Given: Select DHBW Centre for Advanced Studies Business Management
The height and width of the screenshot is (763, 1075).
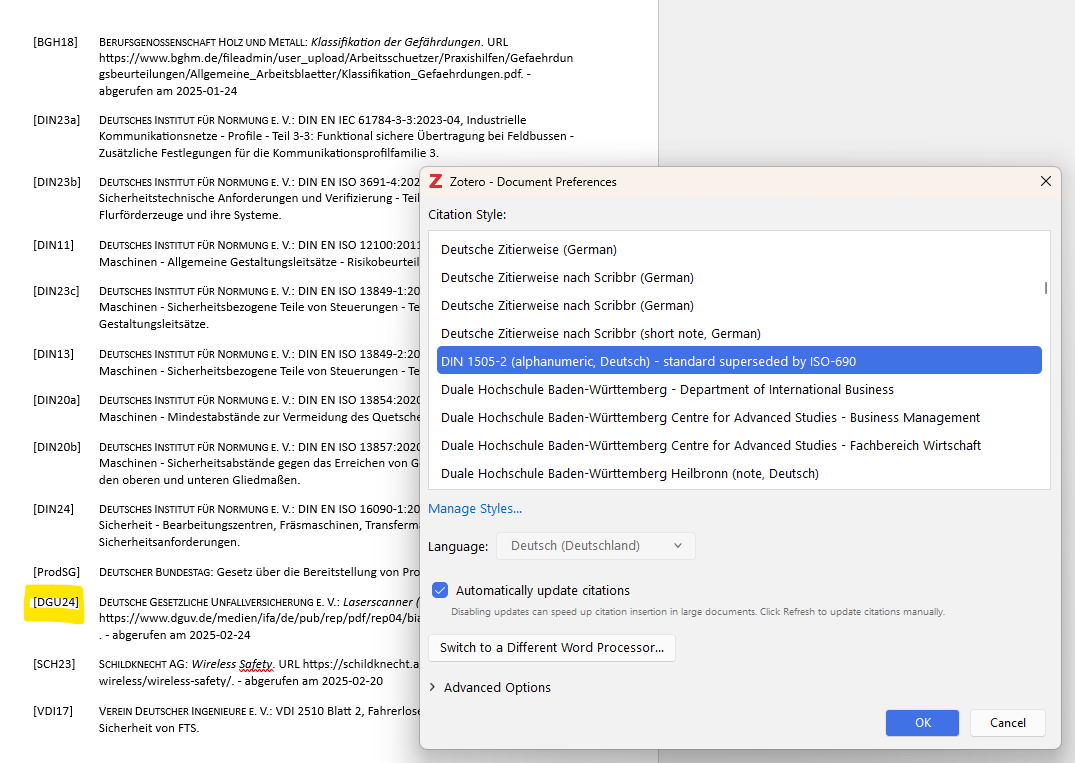Looking at the screenshot, I should point(739,417).
